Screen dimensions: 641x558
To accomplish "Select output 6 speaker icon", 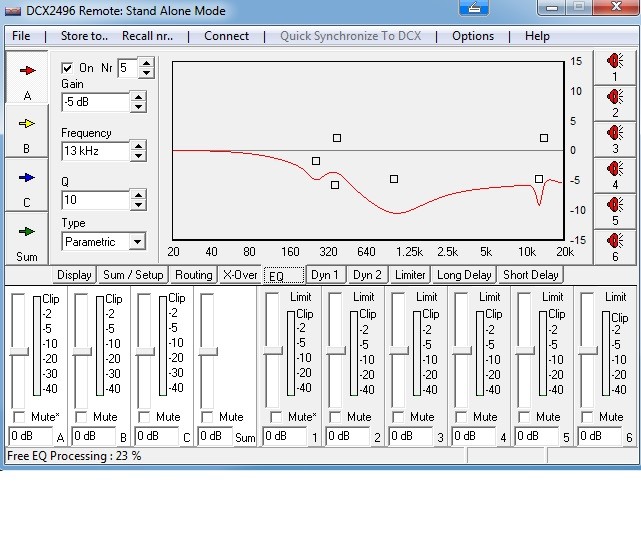I will coord(614,247).
